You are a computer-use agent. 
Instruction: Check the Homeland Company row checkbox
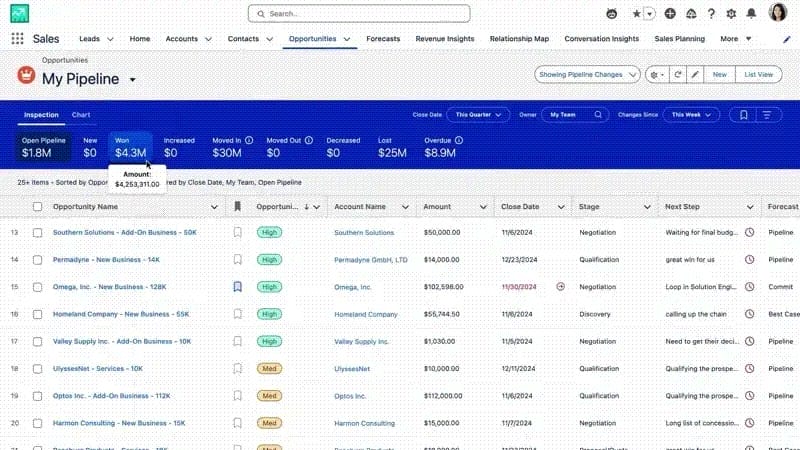pos(37,314)
